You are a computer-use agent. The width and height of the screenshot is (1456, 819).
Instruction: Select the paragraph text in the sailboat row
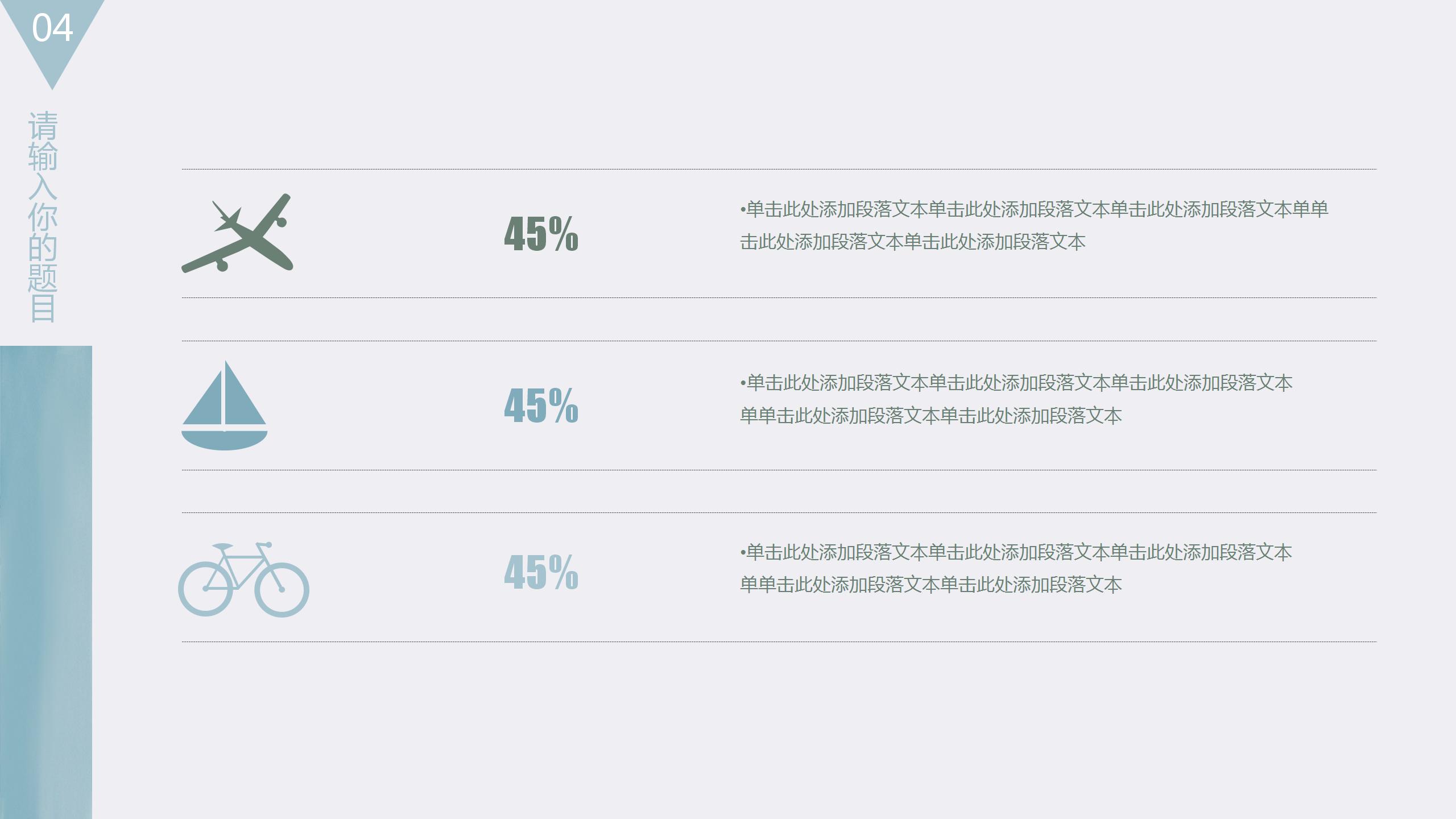point(1016,399)
